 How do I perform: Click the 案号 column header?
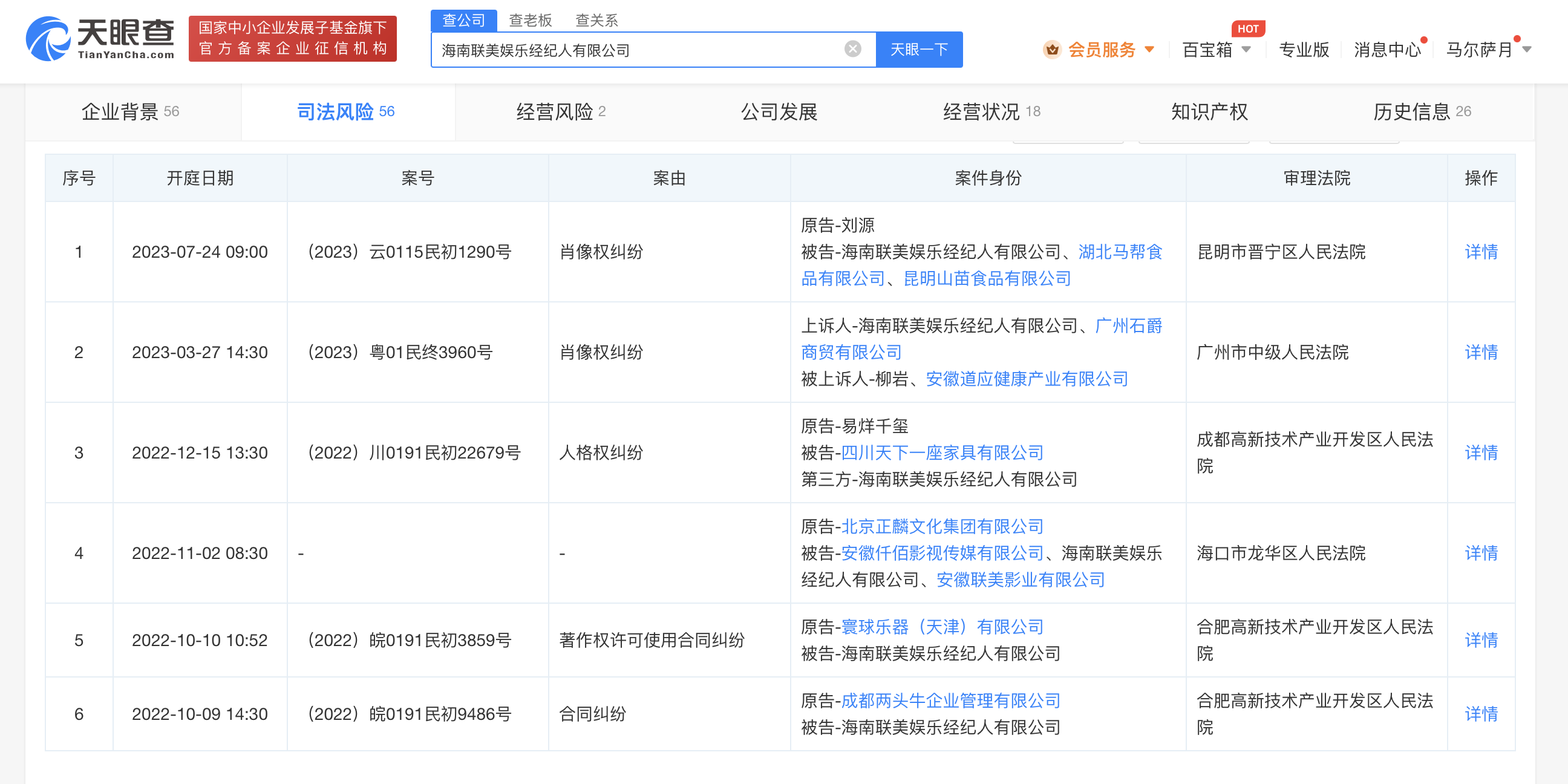pos(417,178)
